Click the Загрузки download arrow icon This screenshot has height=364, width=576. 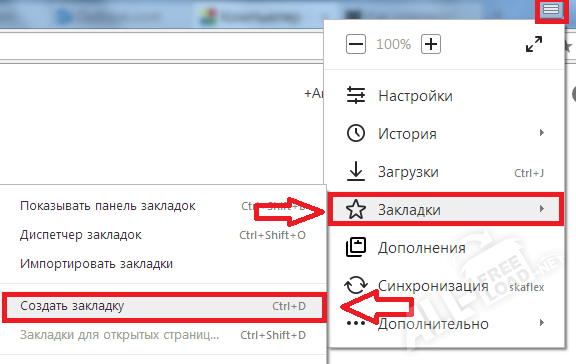click(x=356, y=171)
